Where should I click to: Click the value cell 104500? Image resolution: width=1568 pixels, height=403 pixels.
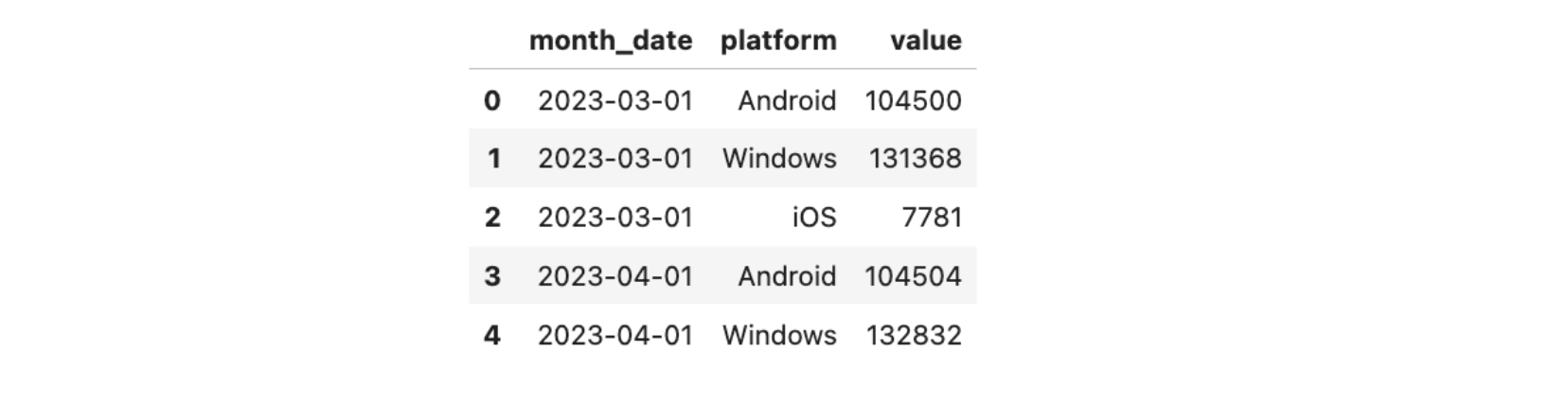(x=913, y=100)
